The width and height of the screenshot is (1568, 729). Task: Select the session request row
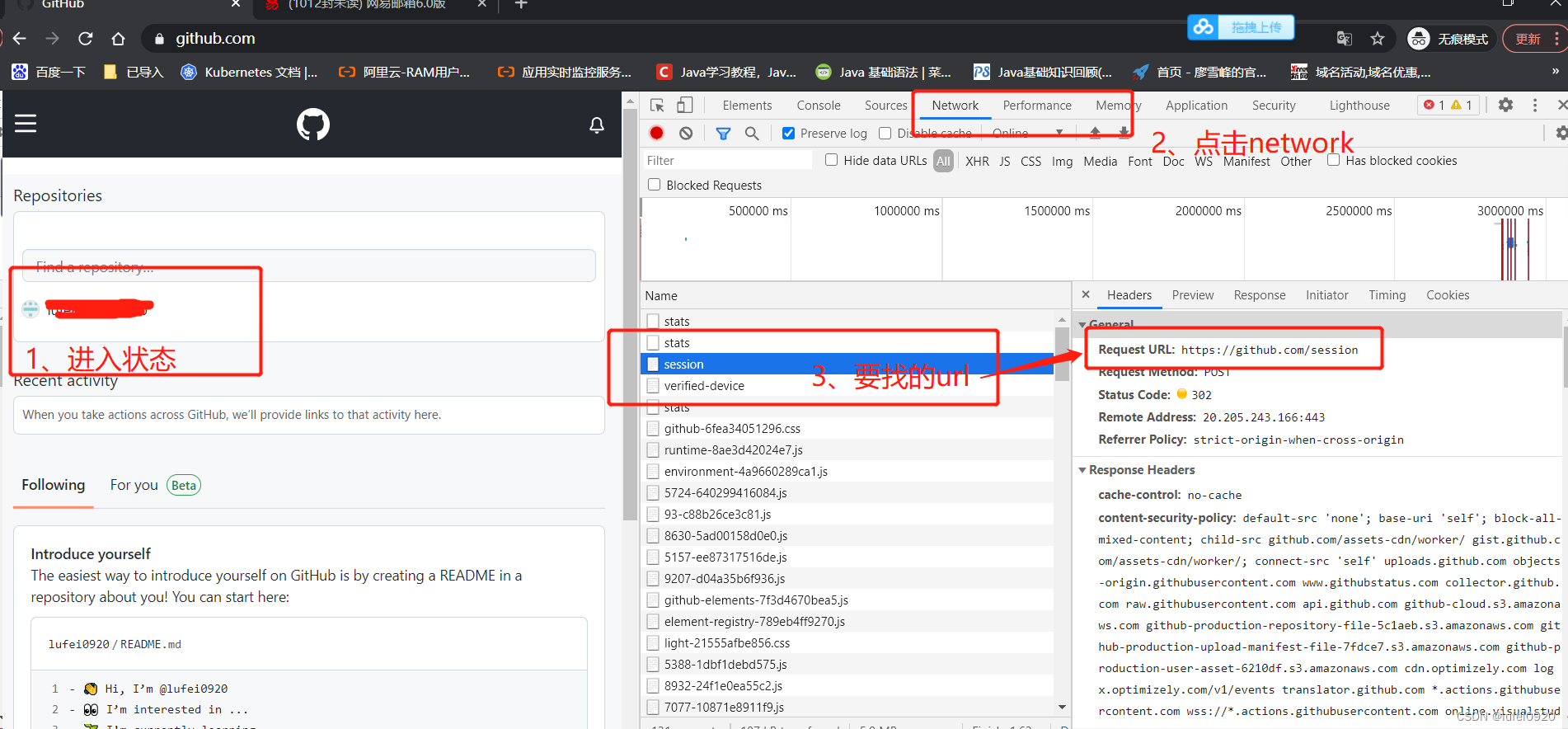coord(847,364)
